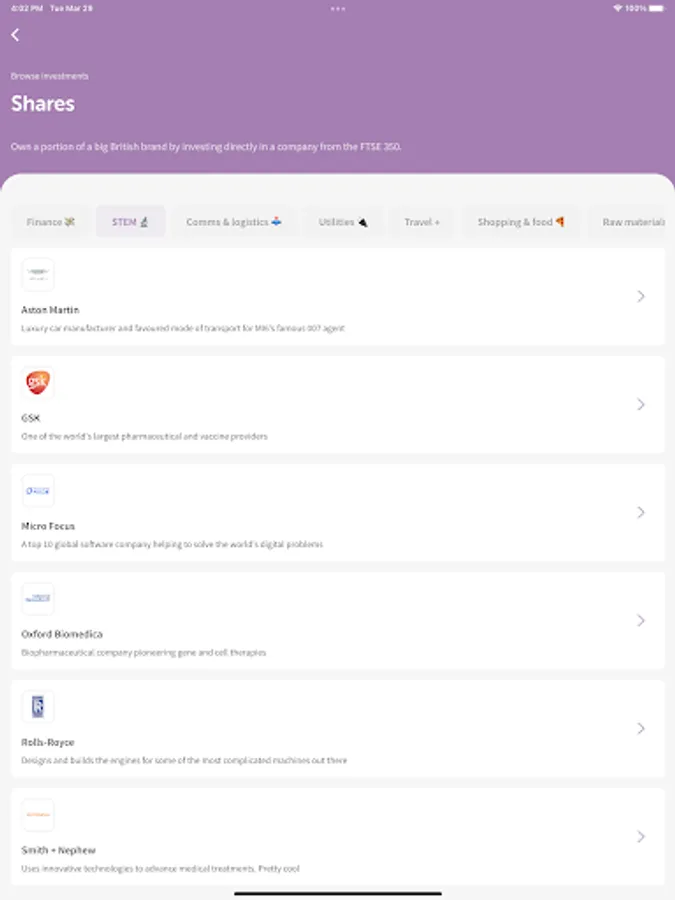
Task: Click the Micro Focus logo icon
Action: click(x=38, y=490)
